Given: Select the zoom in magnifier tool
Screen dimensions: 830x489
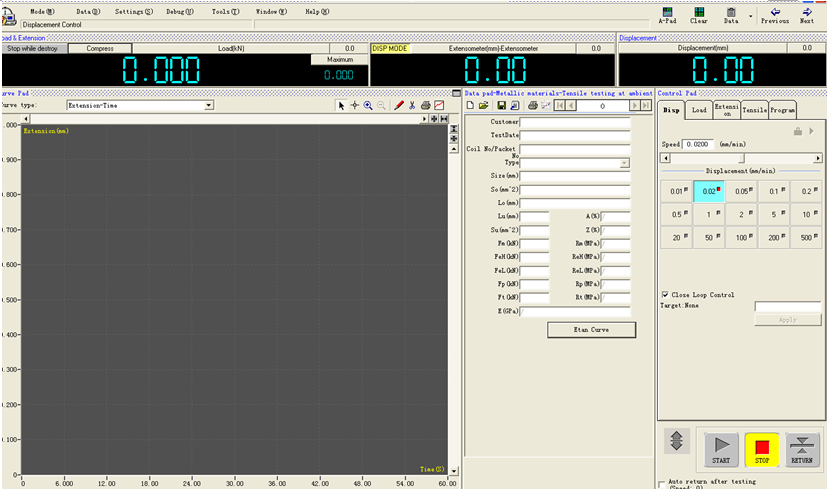Looking at the screenshot, I should click(x=368, y=105).
